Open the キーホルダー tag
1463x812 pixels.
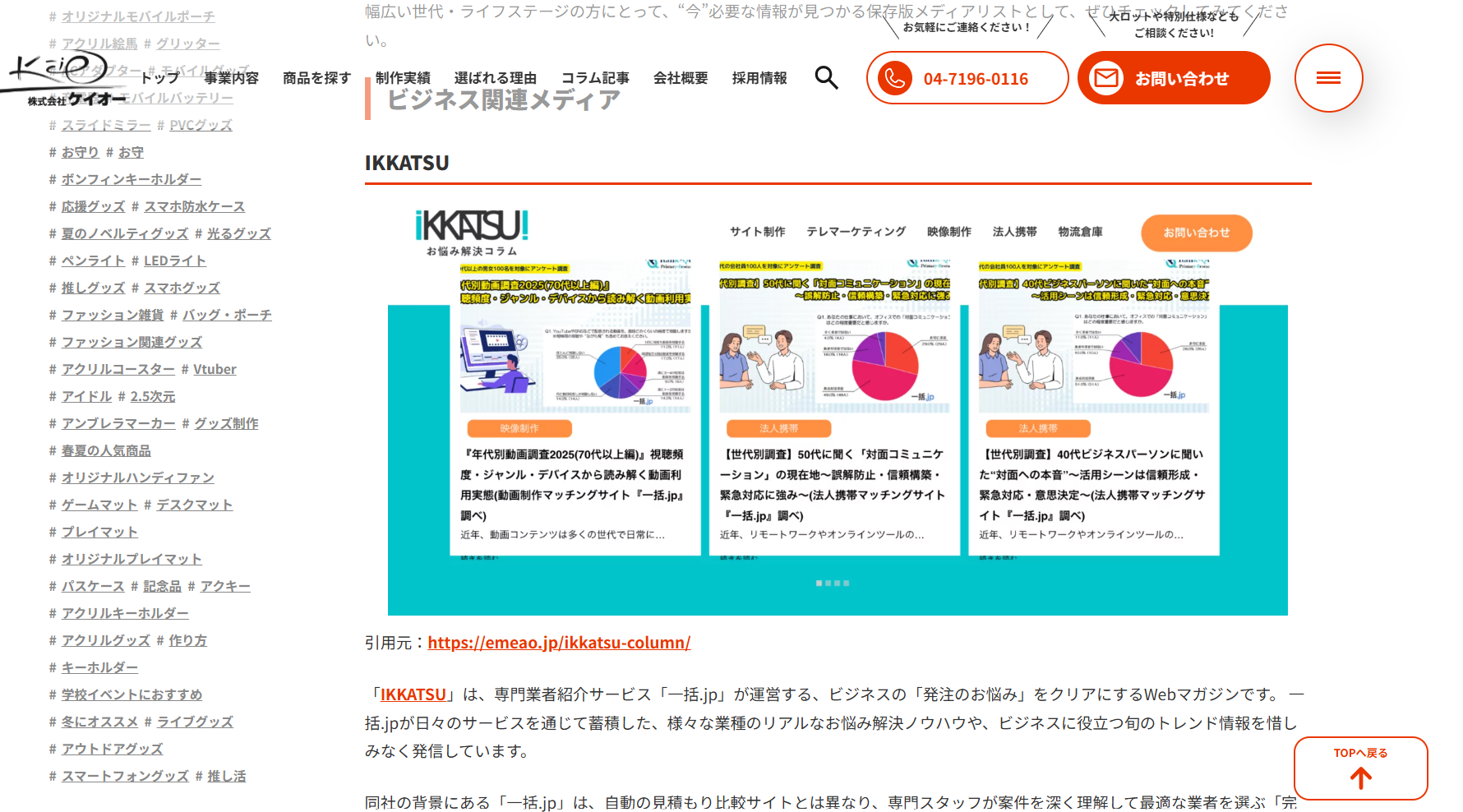(x=99, y=667)
